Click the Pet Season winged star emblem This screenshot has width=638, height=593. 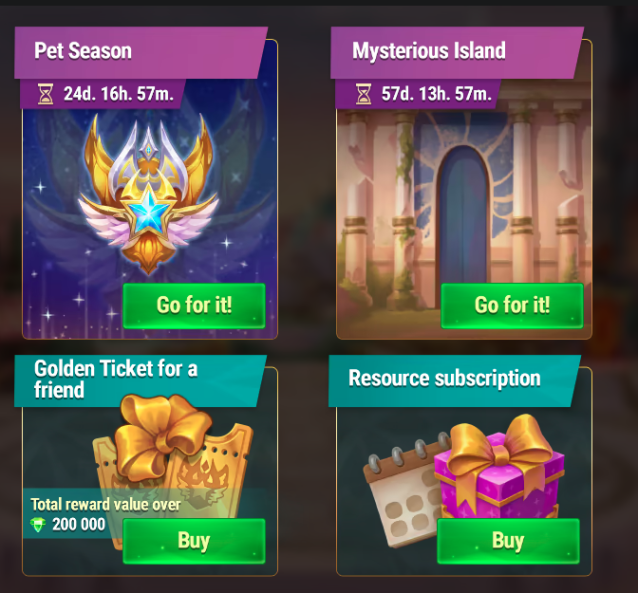[149, 193]
